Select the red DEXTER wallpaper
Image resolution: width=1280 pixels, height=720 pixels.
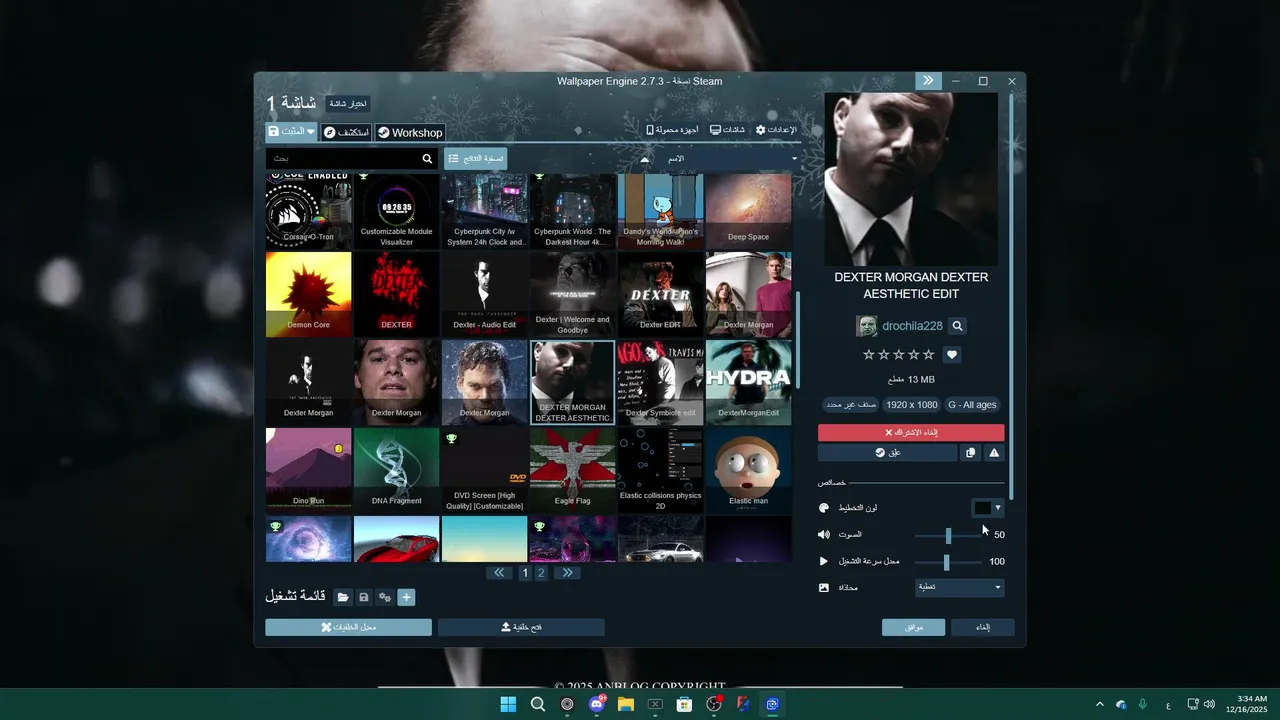pyautogui.click(x=397, y=294)
